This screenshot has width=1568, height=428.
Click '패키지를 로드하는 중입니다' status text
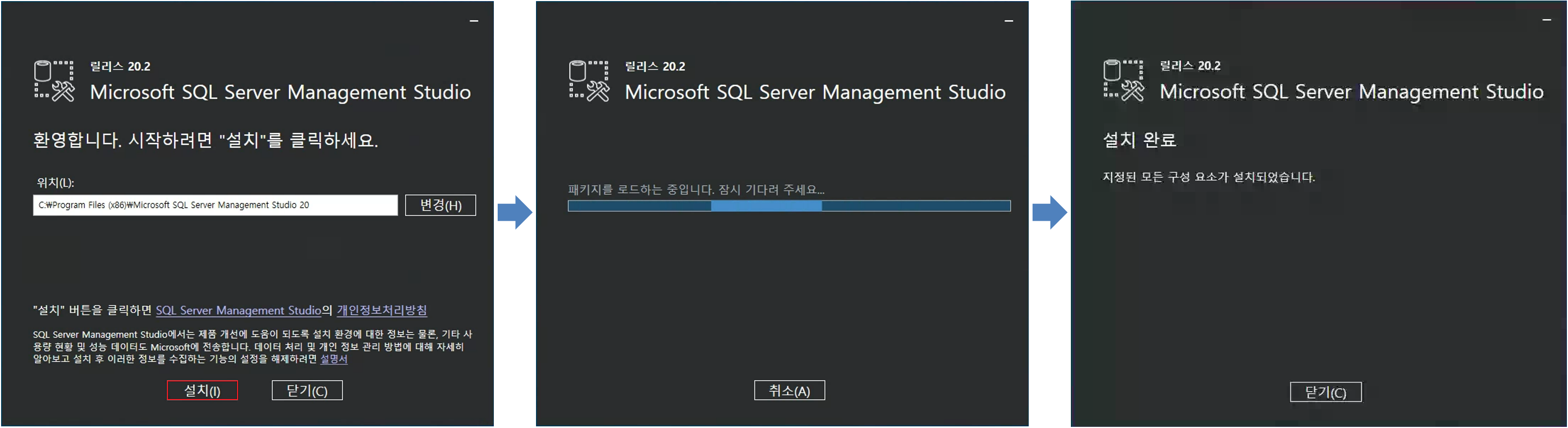696,190
